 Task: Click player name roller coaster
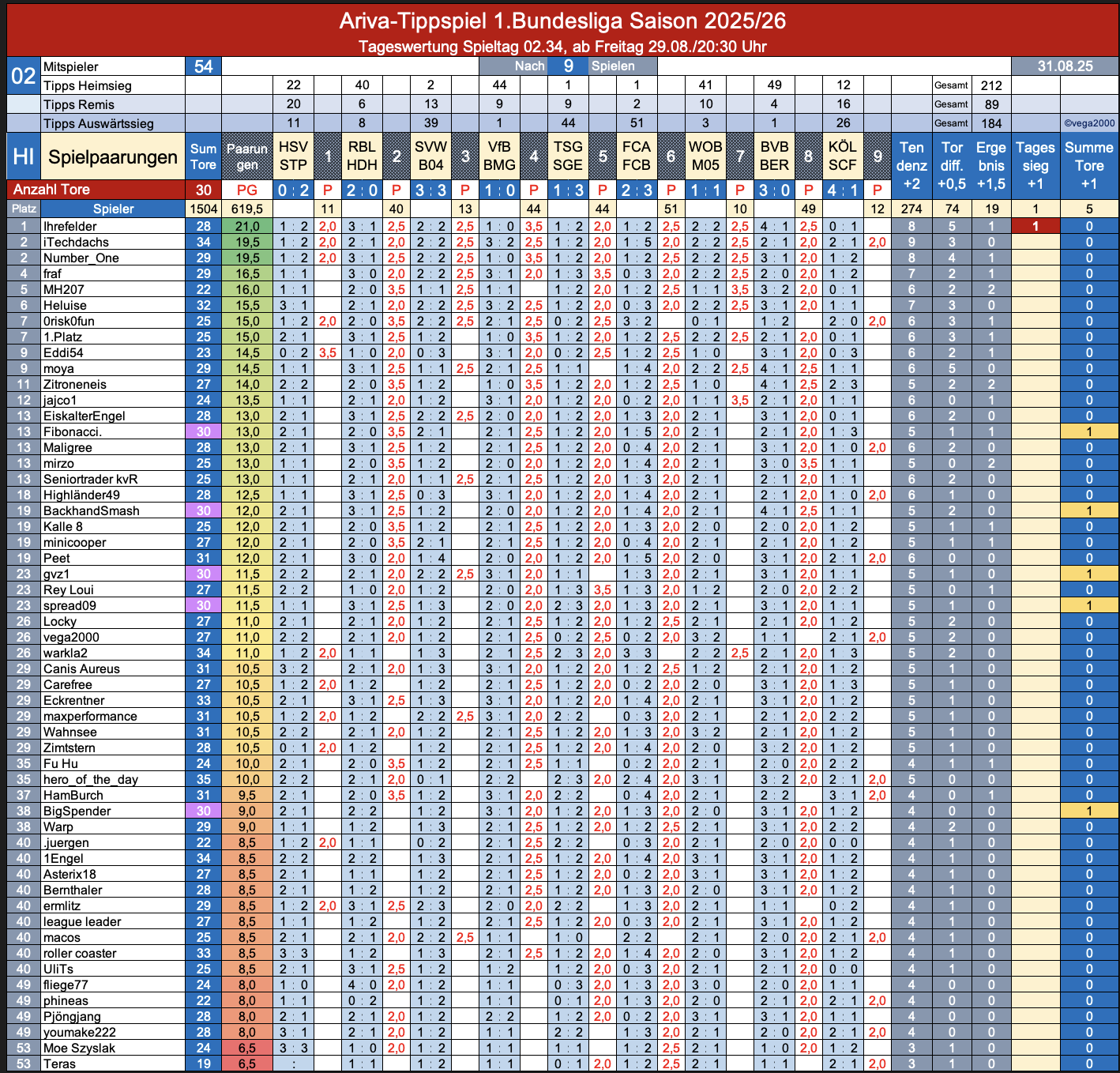80,953
